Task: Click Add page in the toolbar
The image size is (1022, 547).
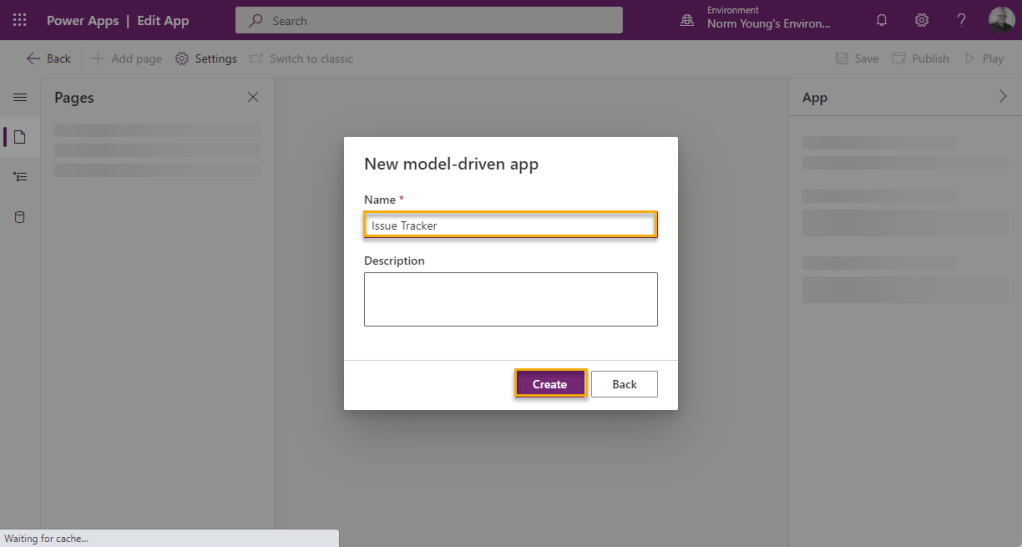Action: pos(126,59)
